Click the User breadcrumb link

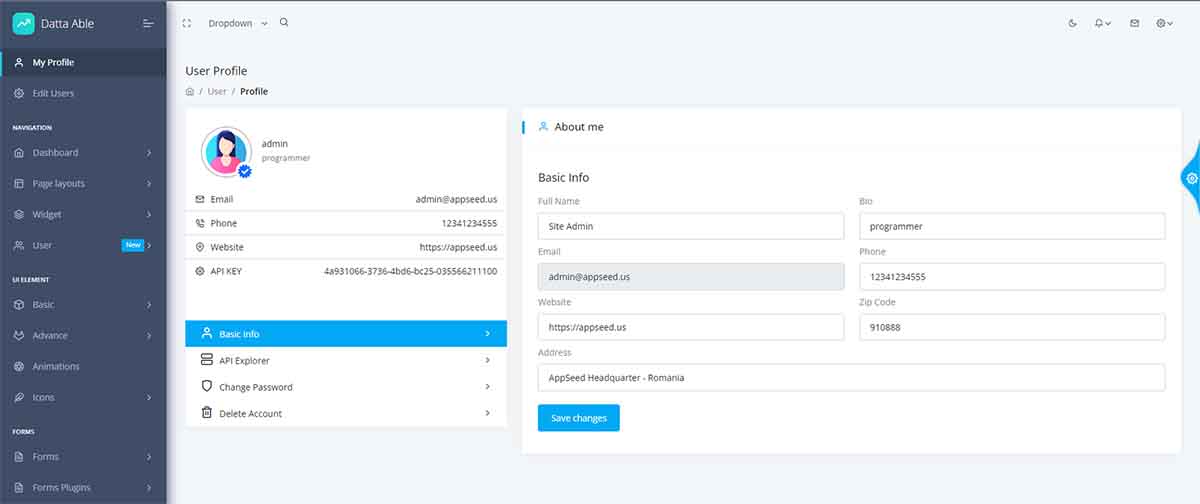pos(217,92)
